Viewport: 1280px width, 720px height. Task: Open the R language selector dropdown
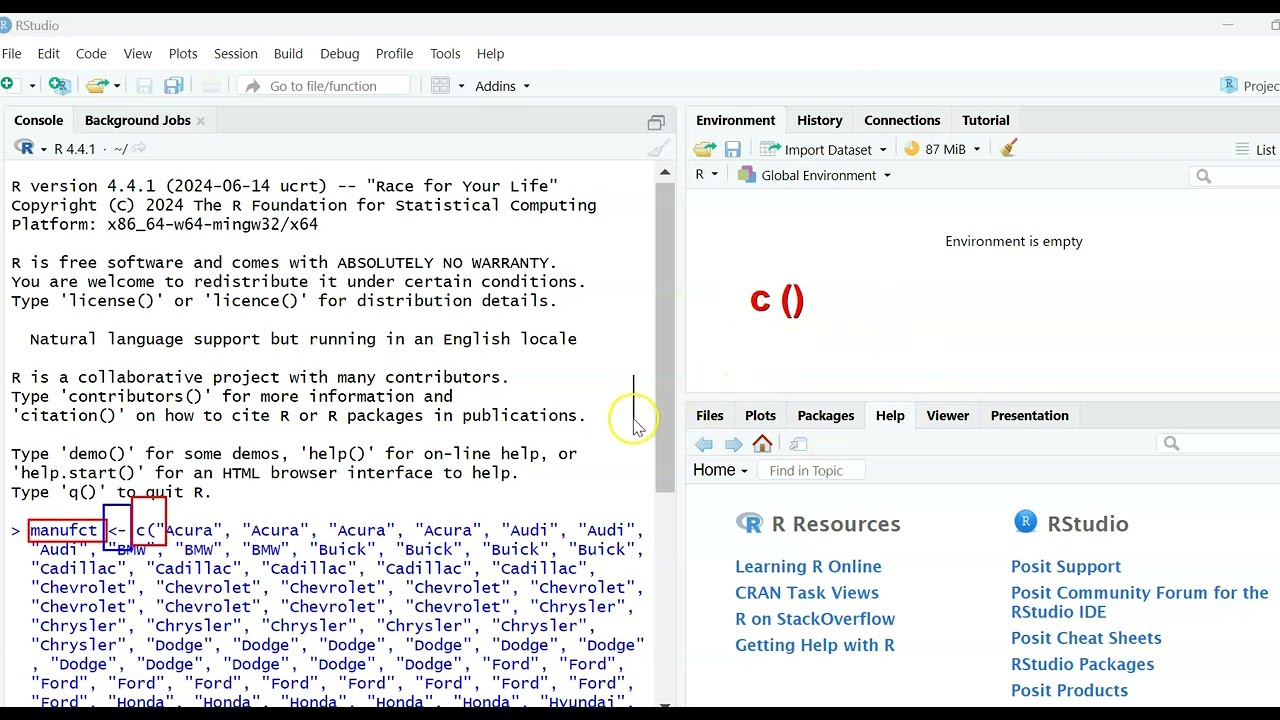[x=707, y=175]
